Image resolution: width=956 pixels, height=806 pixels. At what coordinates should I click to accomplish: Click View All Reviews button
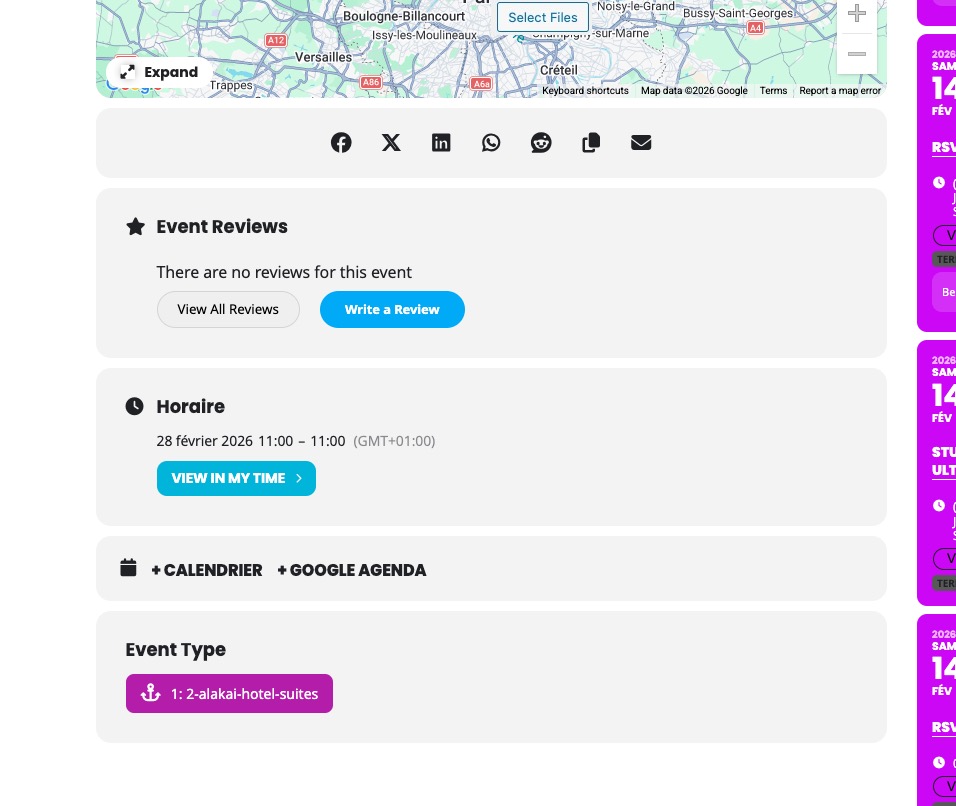(228, 310)
